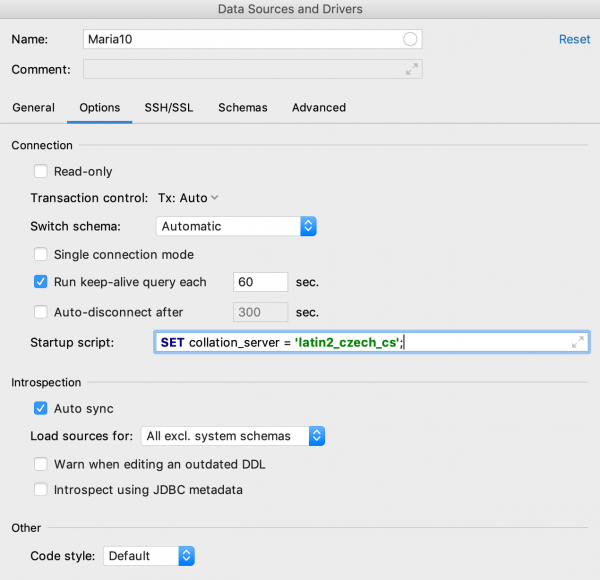
Task: Open the Schemas tab
Action: pyautogui.click(x=242, y=108)
